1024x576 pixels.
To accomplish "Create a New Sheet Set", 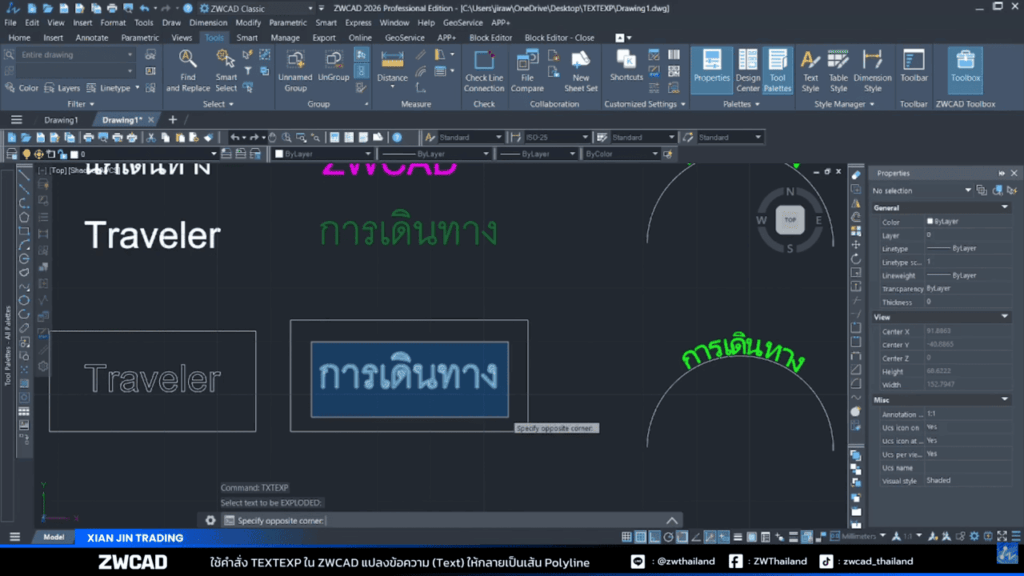I will tap(580, 73).
